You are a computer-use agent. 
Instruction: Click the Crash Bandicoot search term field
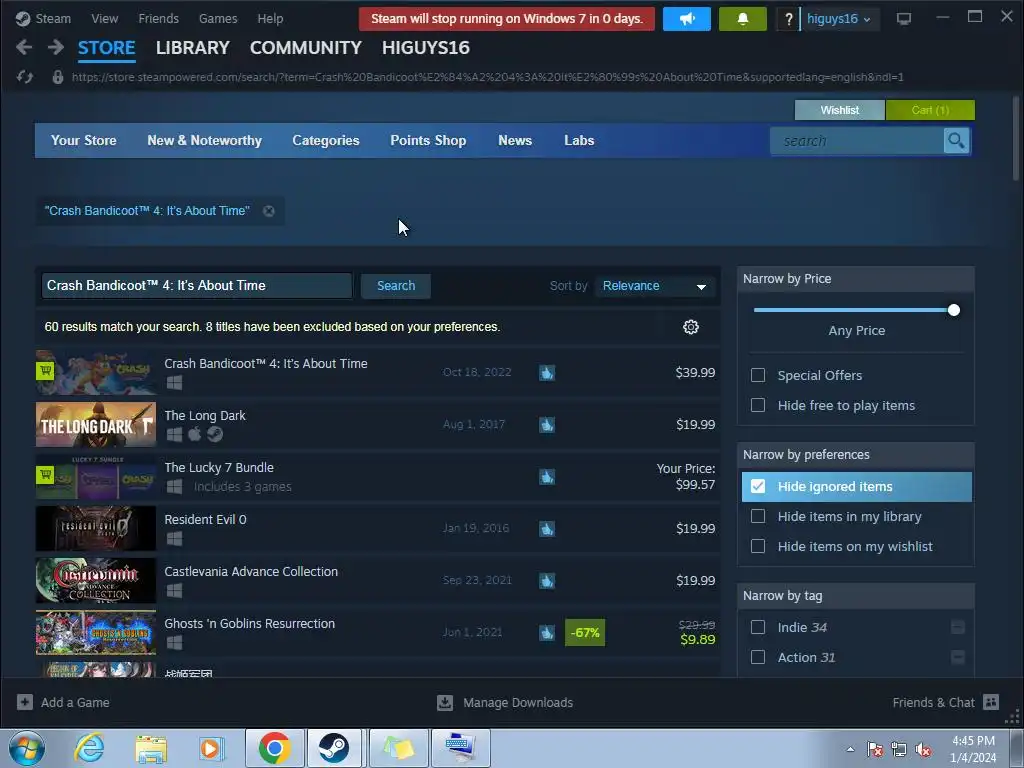pos(197,286)
